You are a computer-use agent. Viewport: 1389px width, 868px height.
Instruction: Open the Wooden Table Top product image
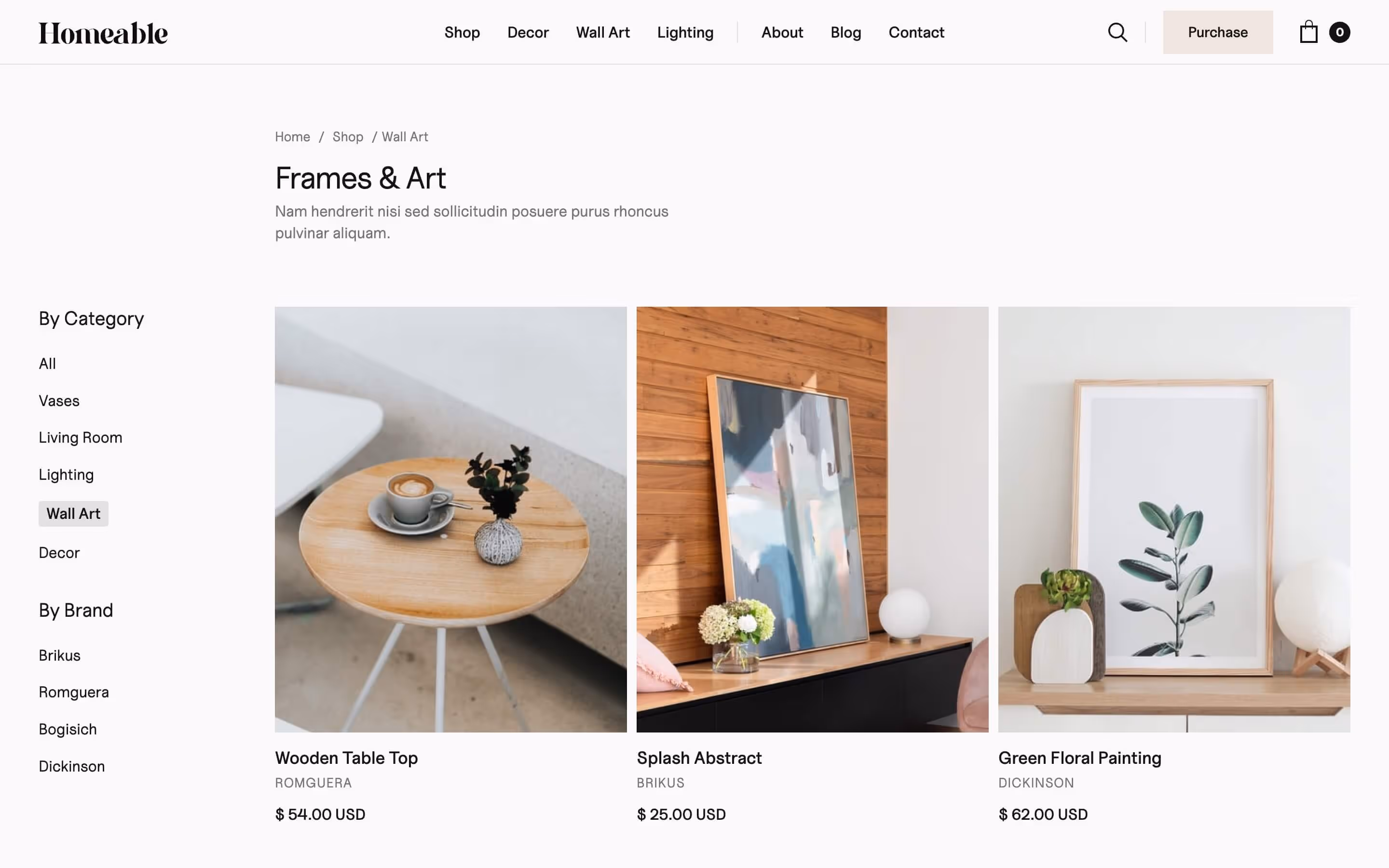450,519
